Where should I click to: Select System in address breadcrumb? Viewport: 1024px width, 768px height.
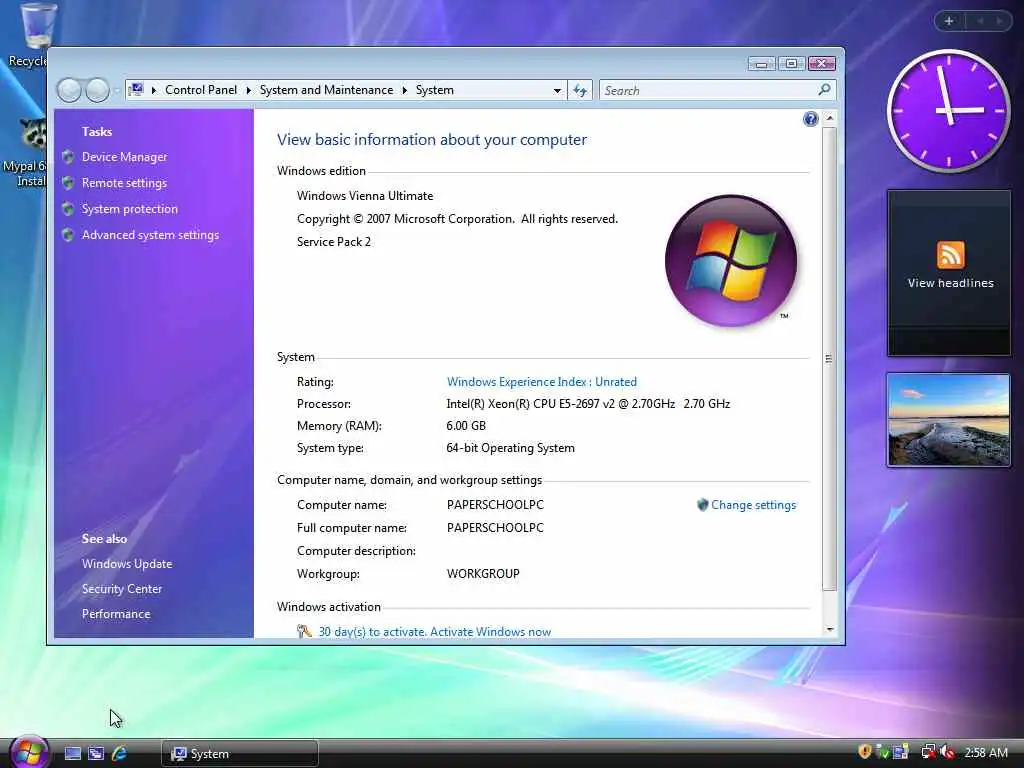coord(434,90)
